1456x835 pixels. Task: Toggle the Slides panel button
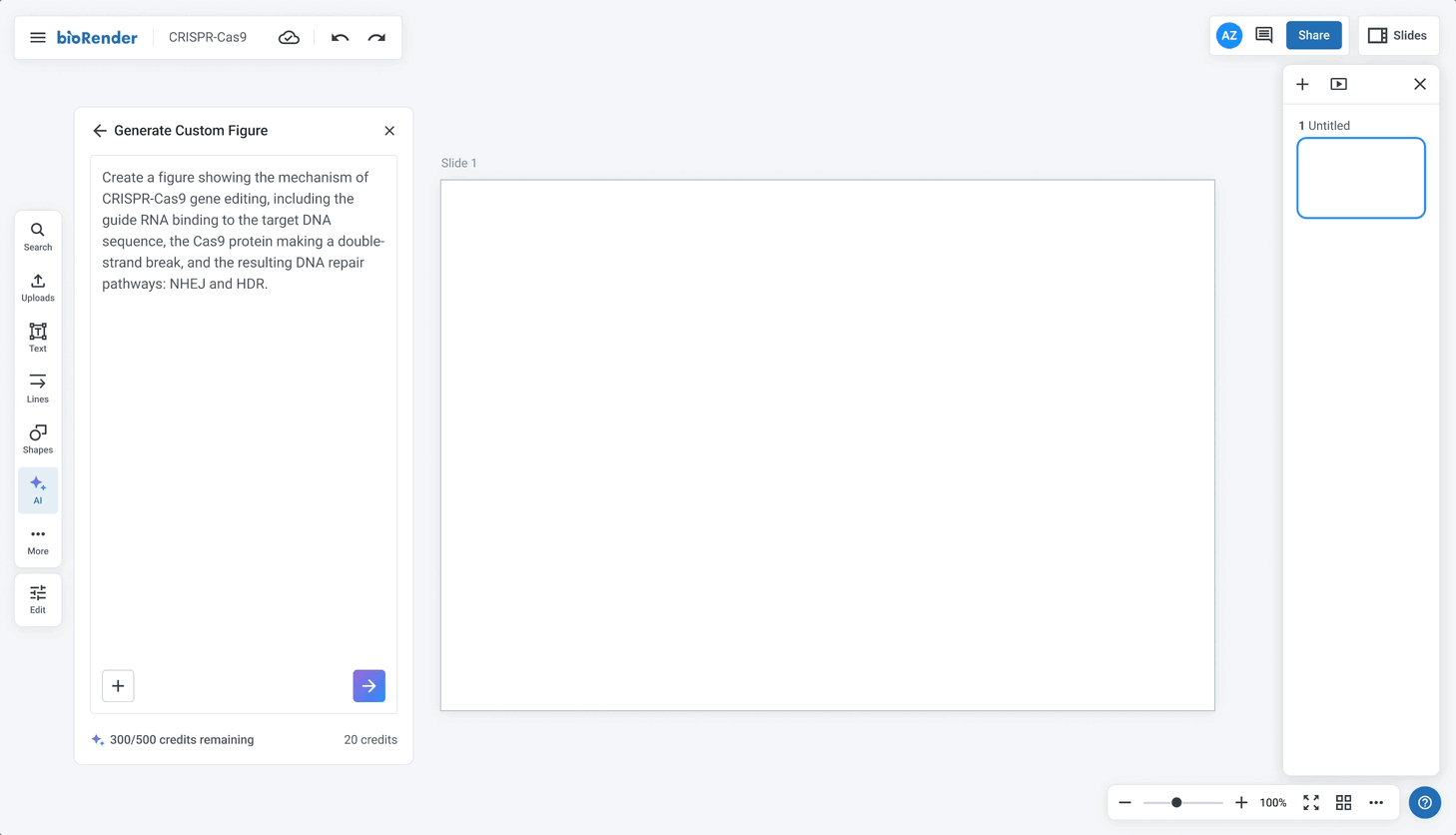click(1397, 36)
